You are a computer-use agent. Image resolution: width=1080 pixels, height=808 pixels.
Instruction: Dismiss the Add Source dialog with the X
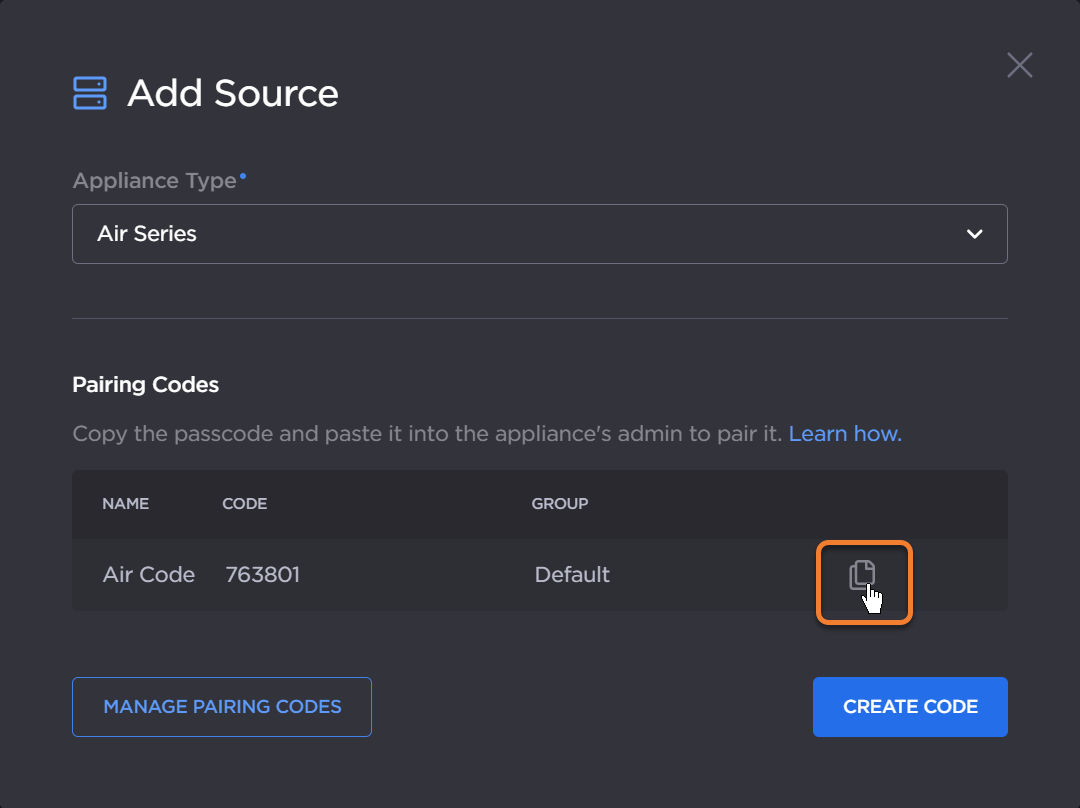[1019, 65]
